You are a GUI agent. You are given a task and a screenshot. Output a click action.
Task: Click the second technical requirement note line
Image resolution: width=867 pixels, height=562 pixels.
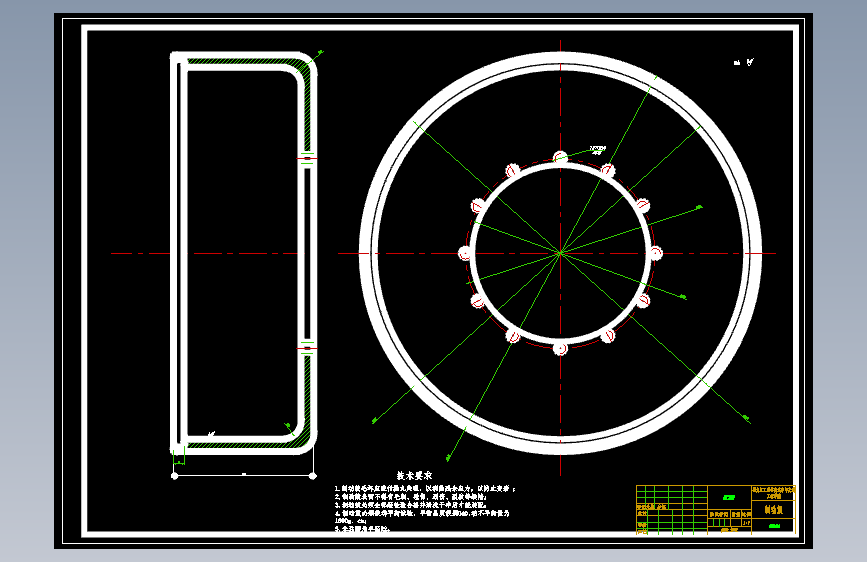pos(411,497)
